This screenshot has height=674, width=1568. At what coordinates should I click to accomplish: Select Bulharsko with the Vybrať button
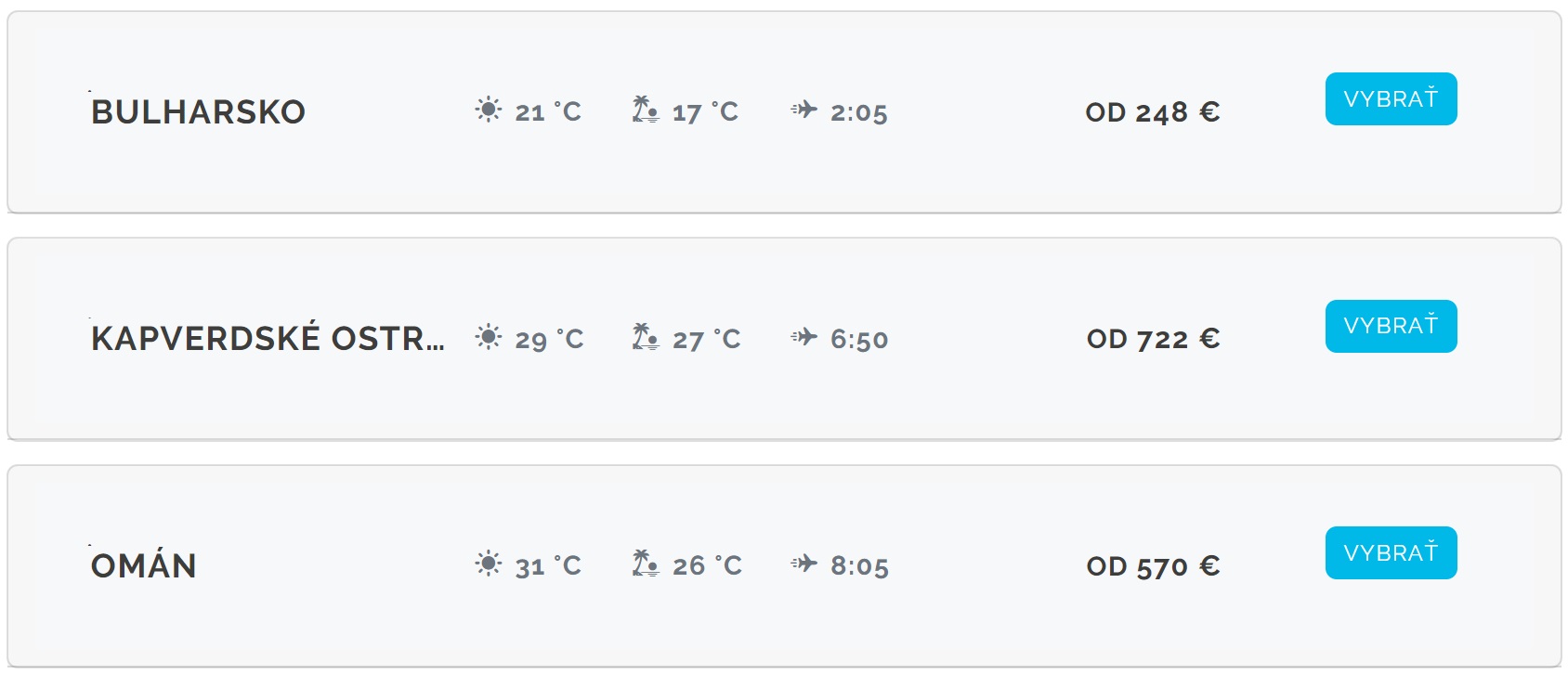(1391, 98)
